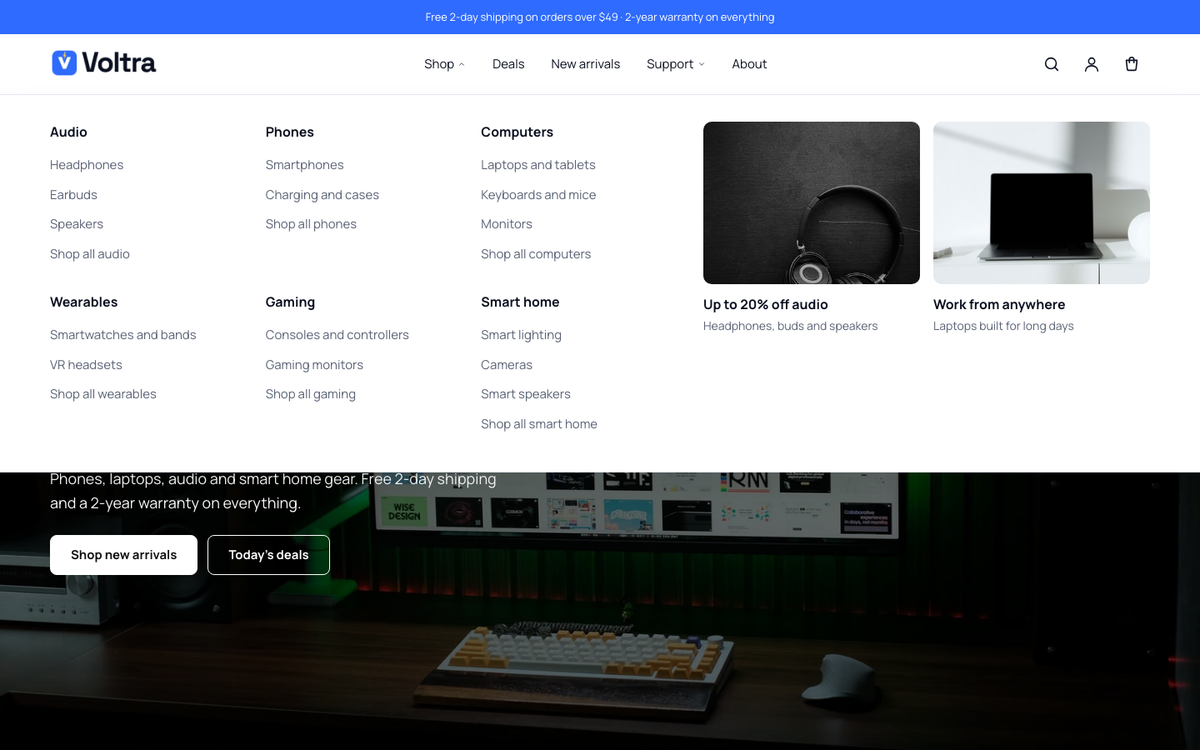This screenshot has width=1200, height=750.
Task: Click the free shipping announcement banner
Action: click(600, 17)
